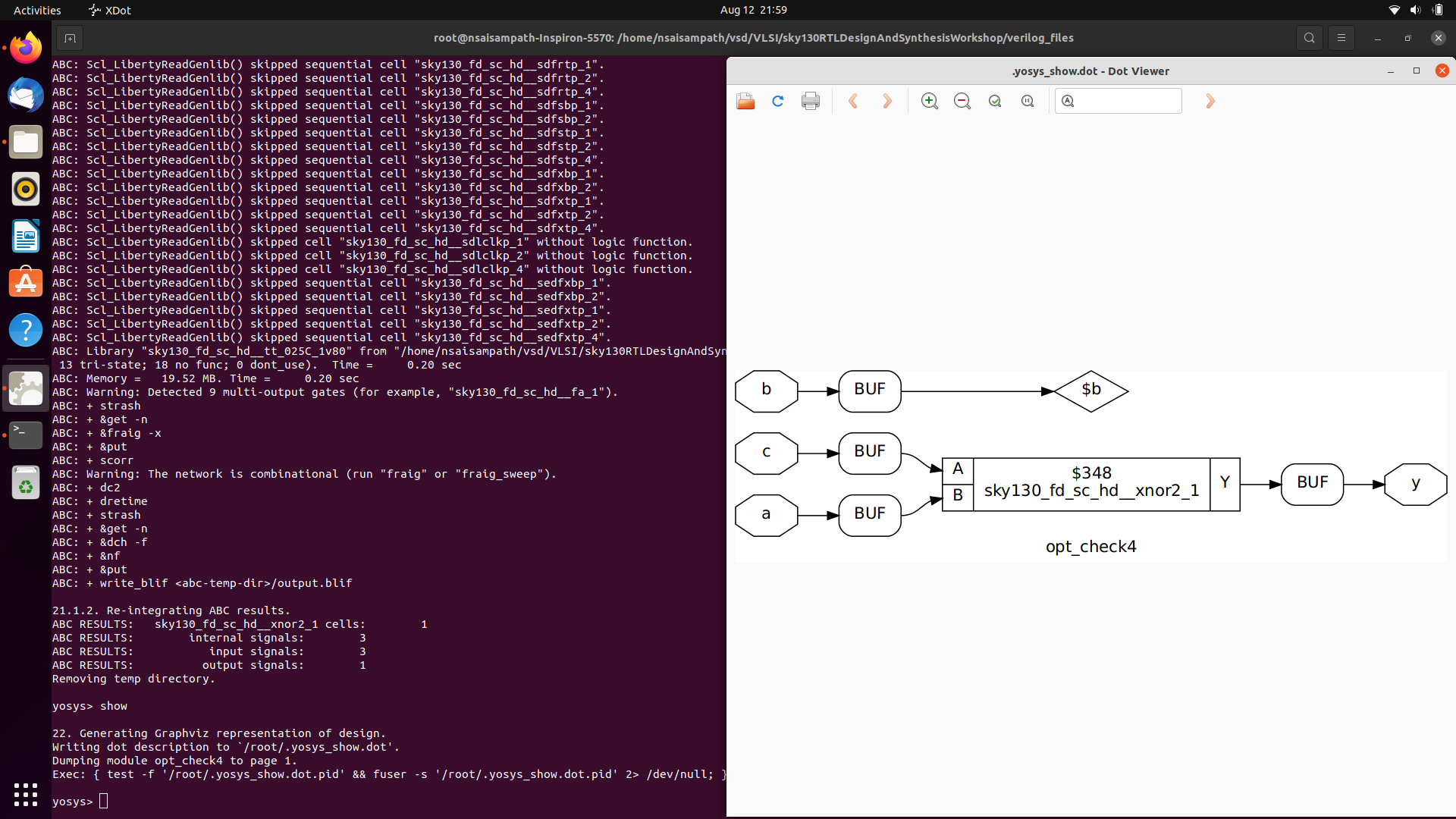The image size is (1456, 819).
Task: Zoom to fit the graph
Action: (x=995, y=101)
